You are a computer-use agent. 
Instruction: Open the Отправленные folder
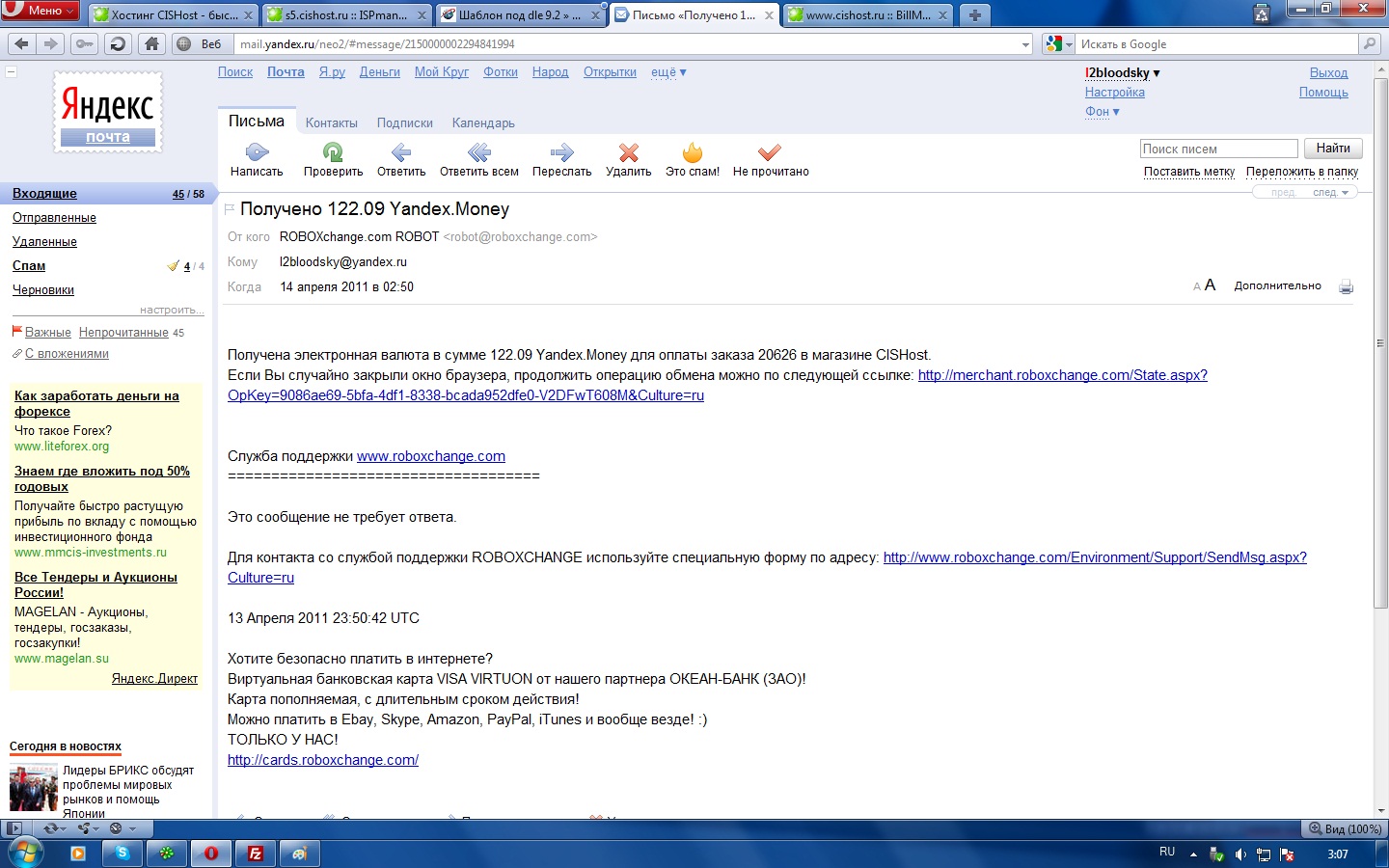[x=54, y=218]
